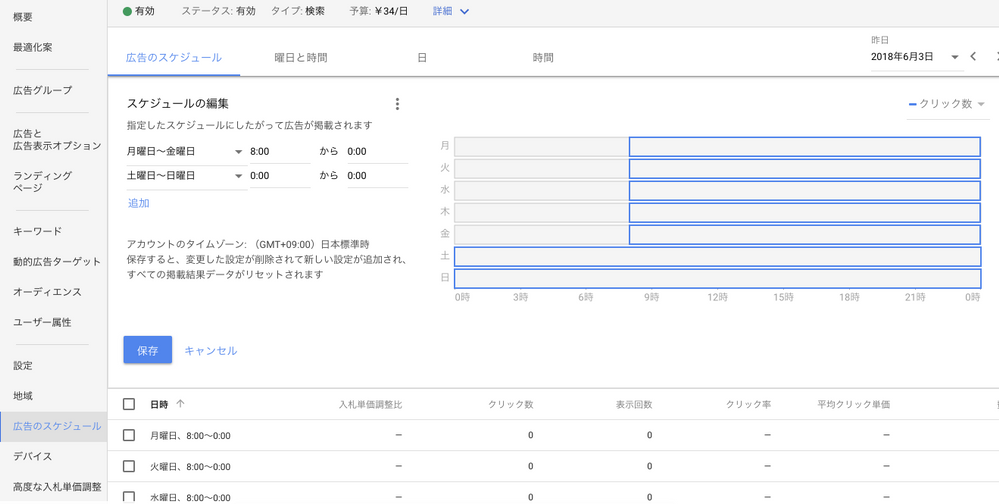Click the sort arrow beside 日時 column
This screenshot has height=504, width=999.
[x=180, y=403]
